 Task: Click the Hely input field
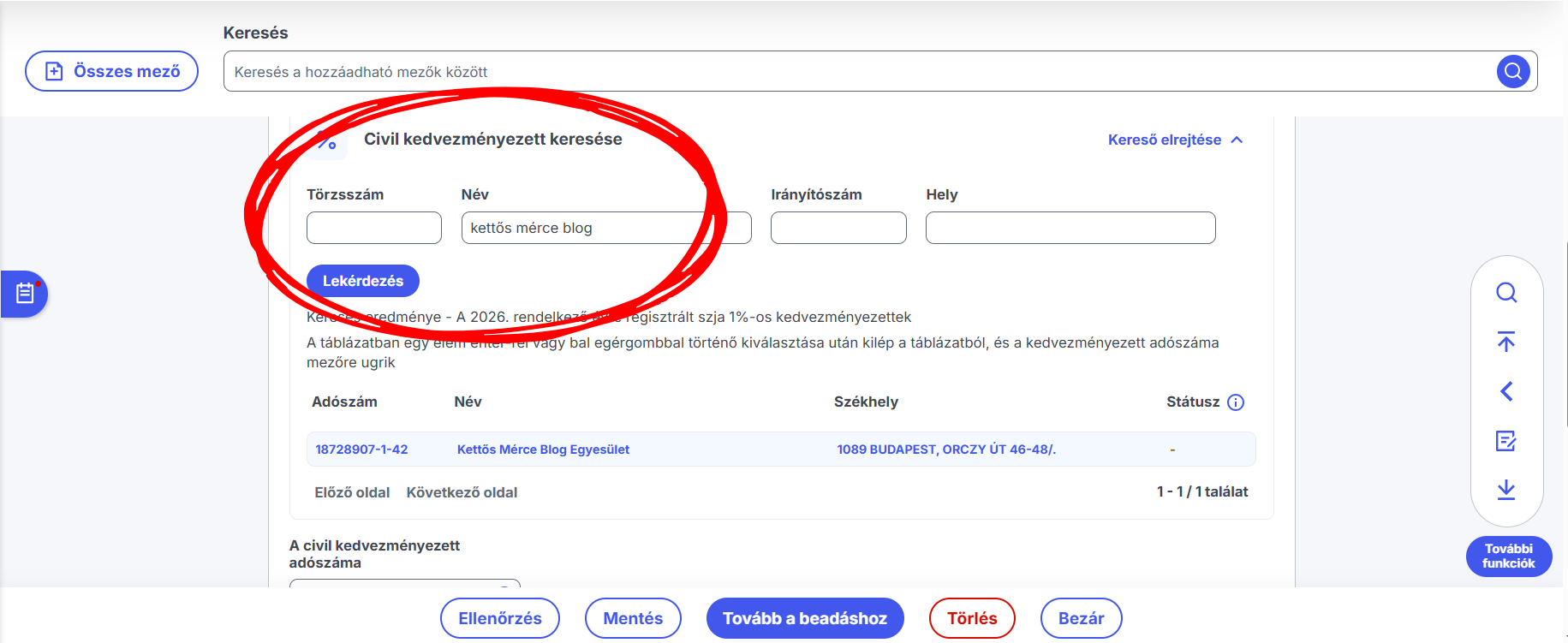(1070, 228)
